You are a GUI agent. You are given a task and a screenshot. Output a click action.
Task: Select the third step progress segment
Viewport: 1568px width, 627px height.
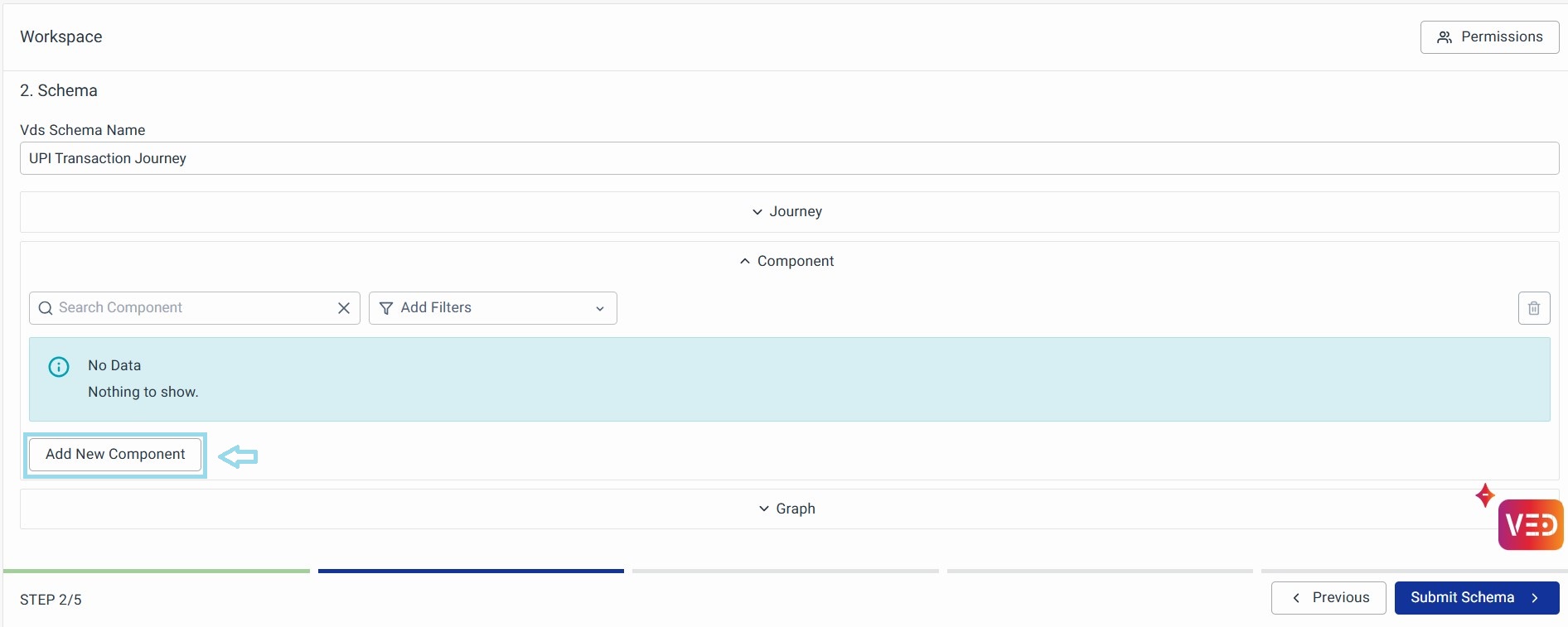785,571
